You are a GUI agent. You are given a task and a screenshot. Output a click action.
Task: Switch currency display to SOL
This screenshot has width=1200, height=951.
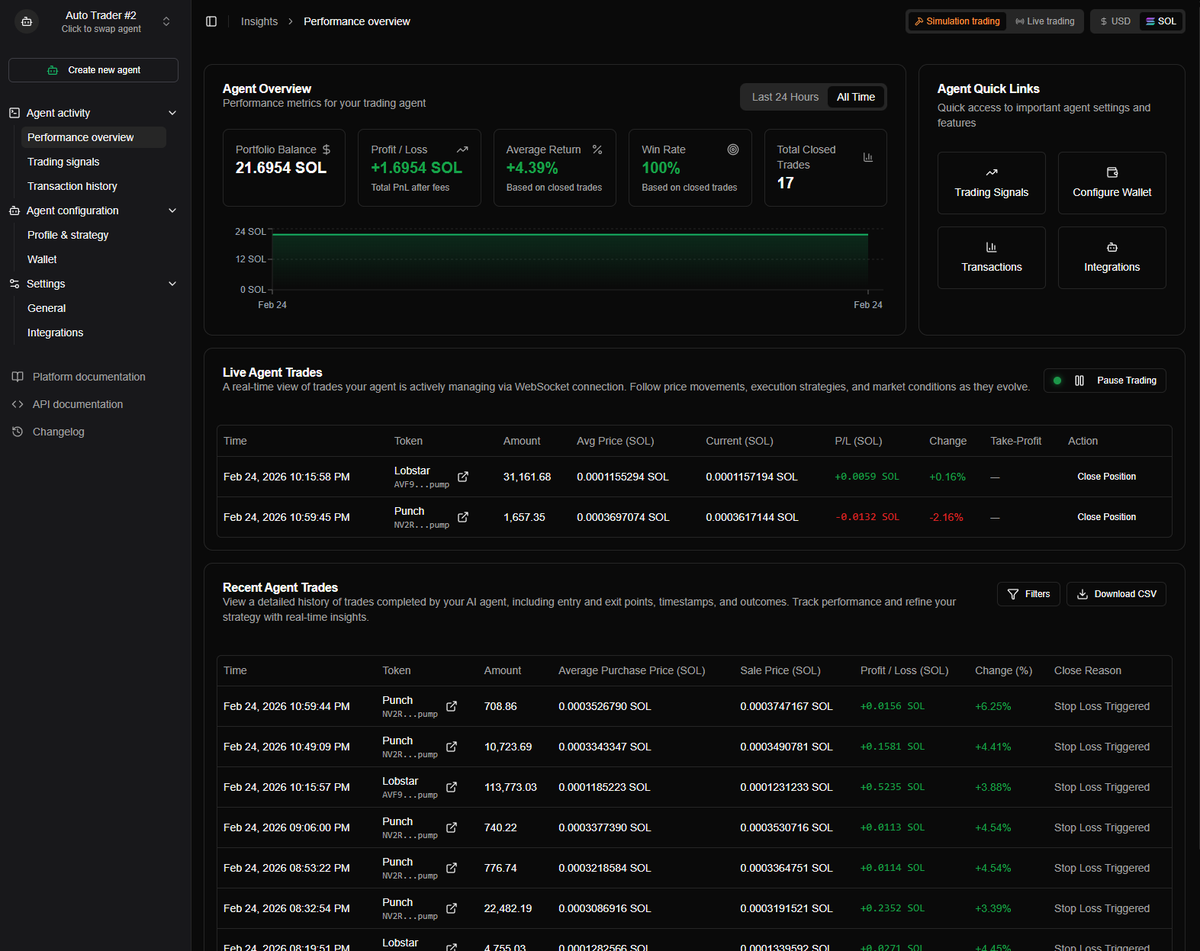tap(1161, 21)
